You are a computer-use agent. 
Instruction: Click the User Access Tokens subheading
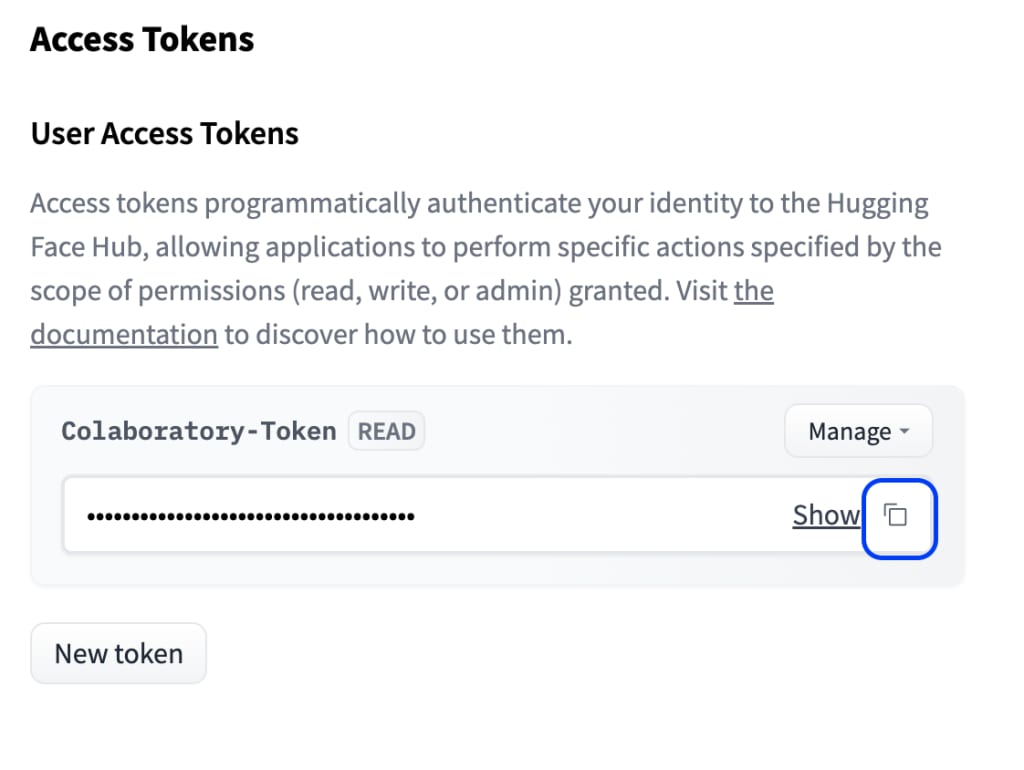coord(165,133)
